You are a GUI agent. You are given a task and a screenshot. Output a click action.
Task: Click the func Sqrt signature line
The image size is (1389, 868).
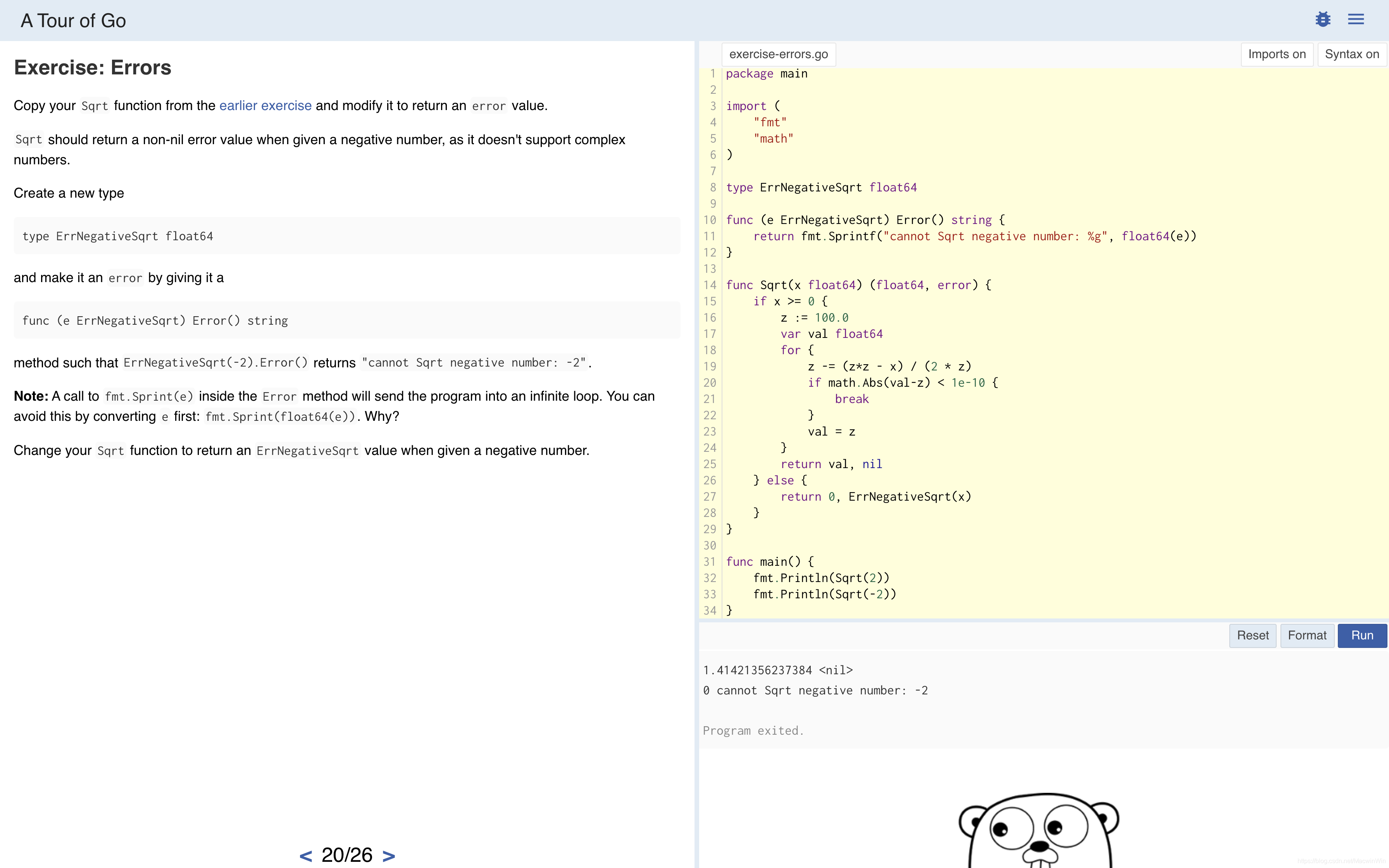859,285
